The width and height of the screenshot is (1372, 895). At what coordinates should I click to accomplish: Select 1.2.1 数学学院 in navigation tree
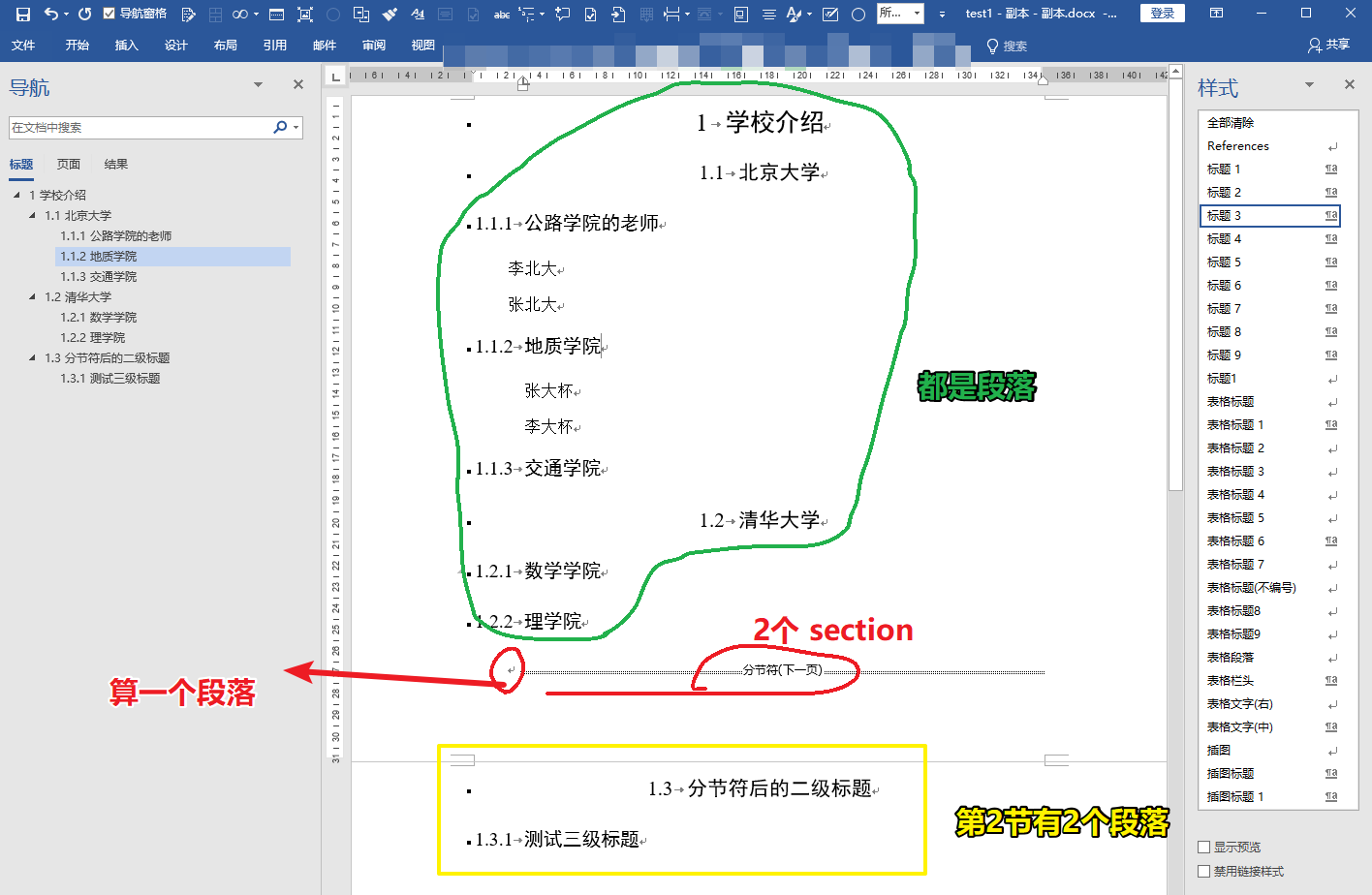click(99, 318)
